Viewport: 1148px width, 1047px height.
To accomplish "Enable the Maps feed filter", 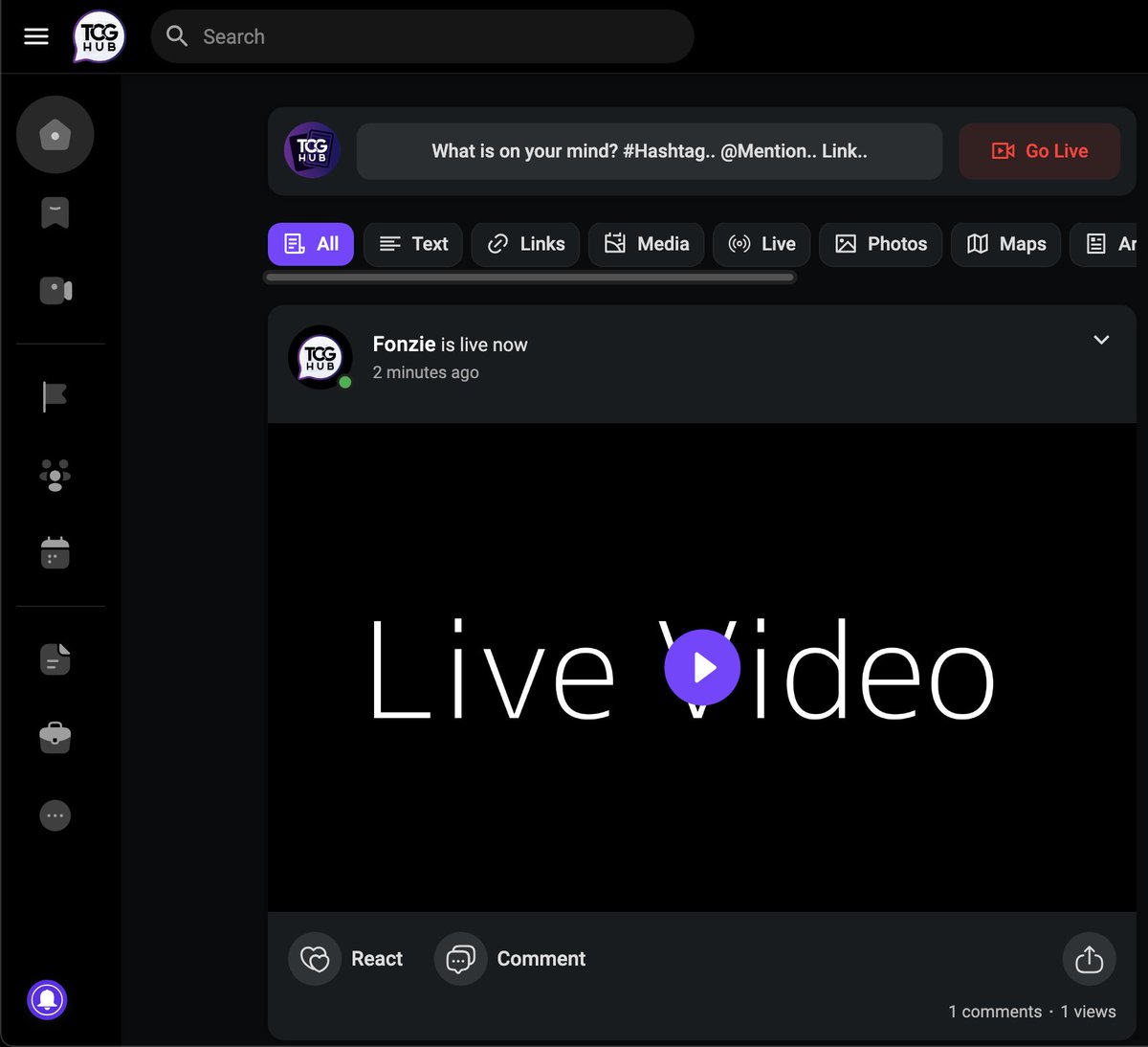I will (x=1005, y=244).
